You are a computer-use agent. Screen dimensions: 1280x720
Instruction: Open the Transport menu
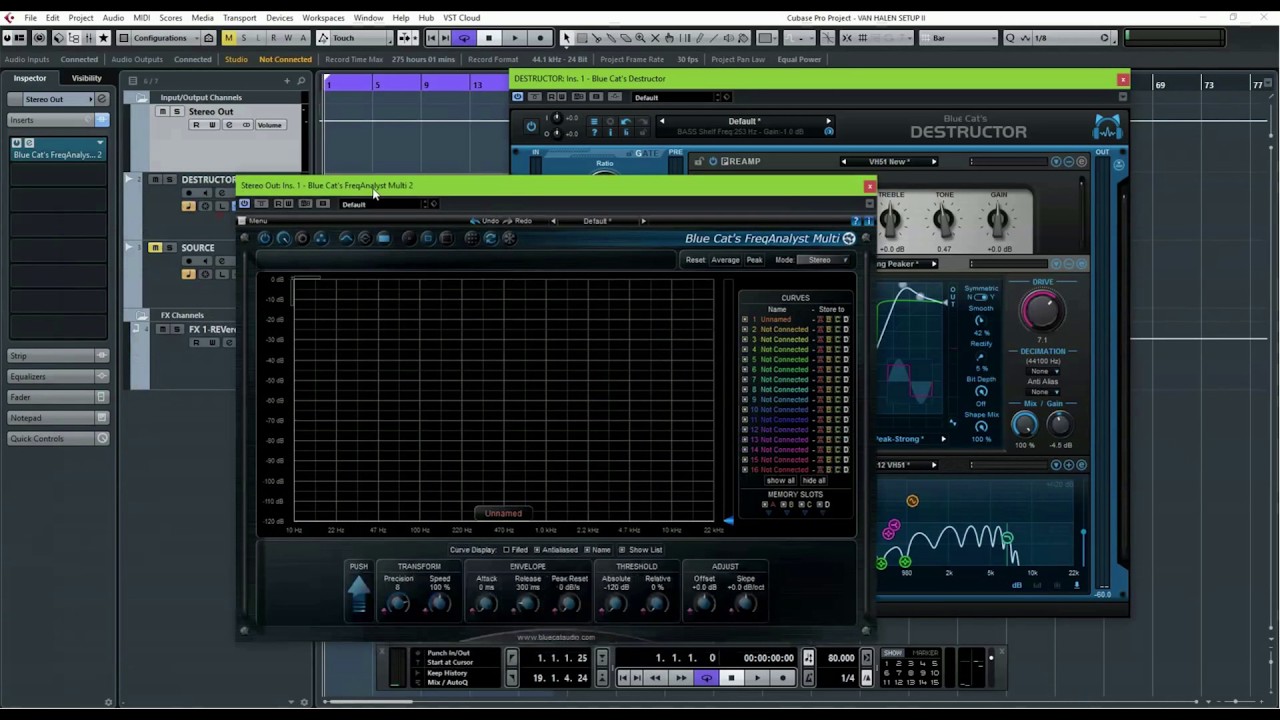click(x=239, y=18)
